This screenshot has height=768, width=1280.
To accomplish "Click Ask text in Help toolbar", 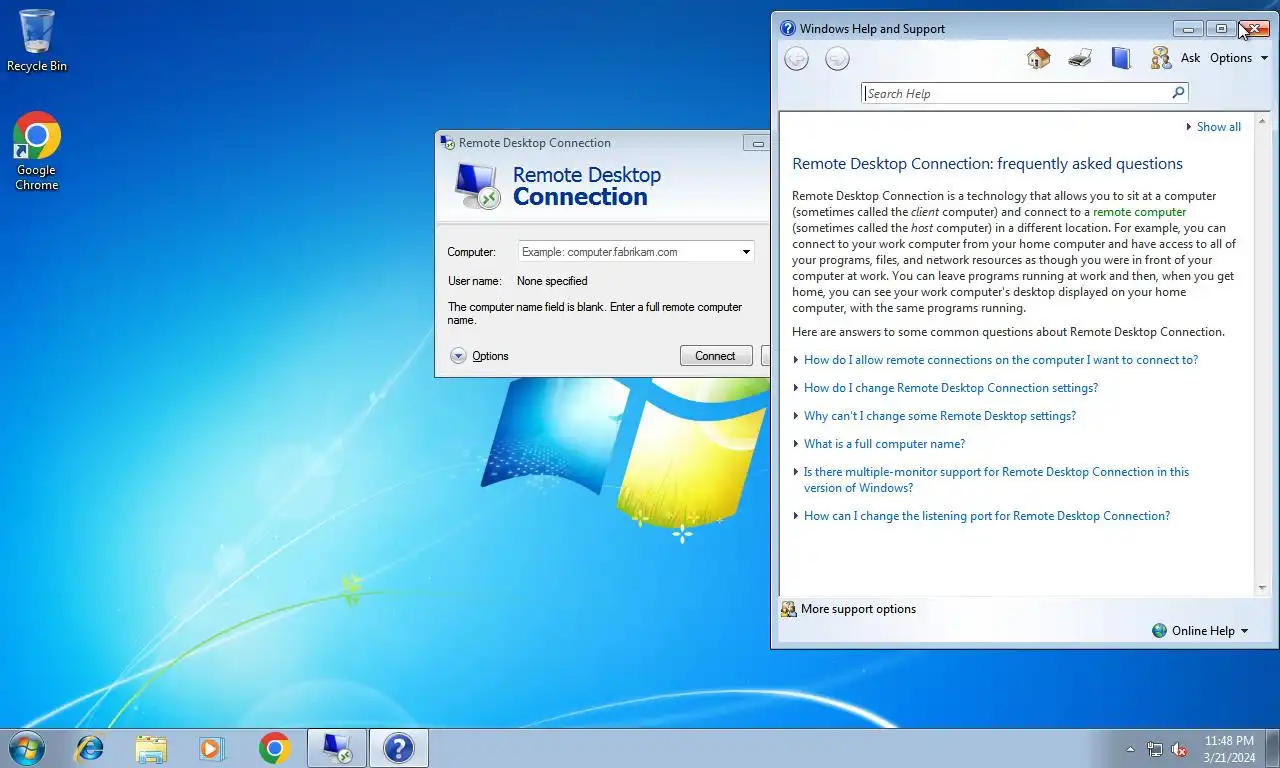I will pos(1190,58).
